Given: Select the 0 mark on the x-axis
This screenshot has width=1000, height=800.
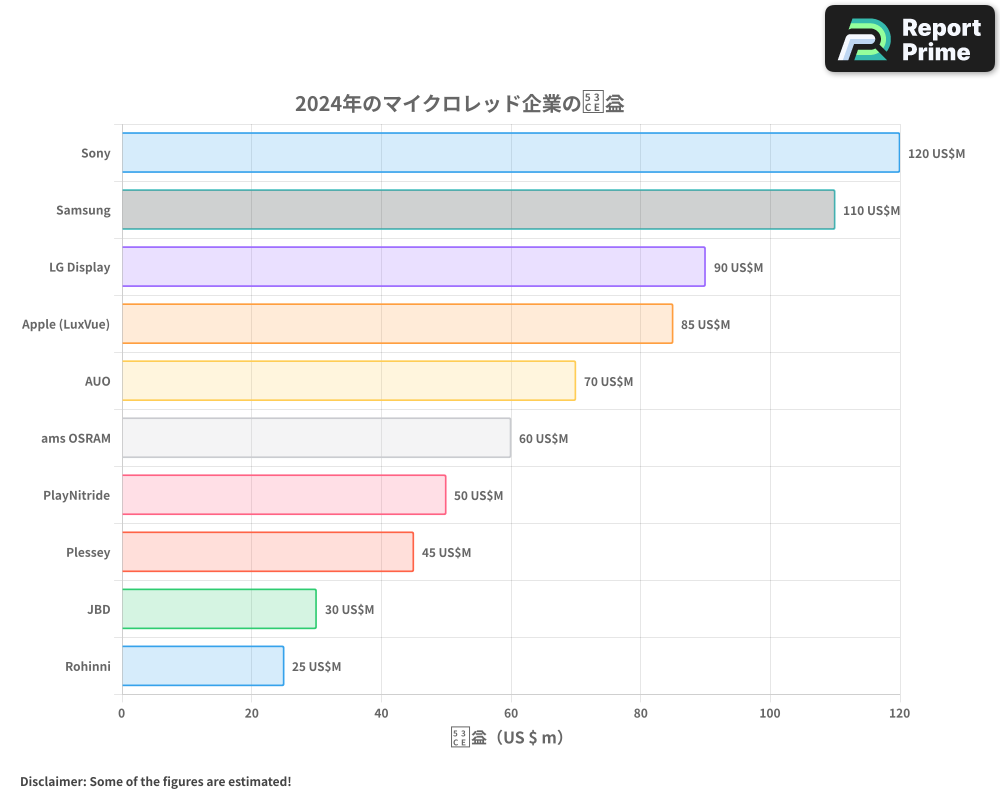Looking at the screenshot, I should pos(121,714).
